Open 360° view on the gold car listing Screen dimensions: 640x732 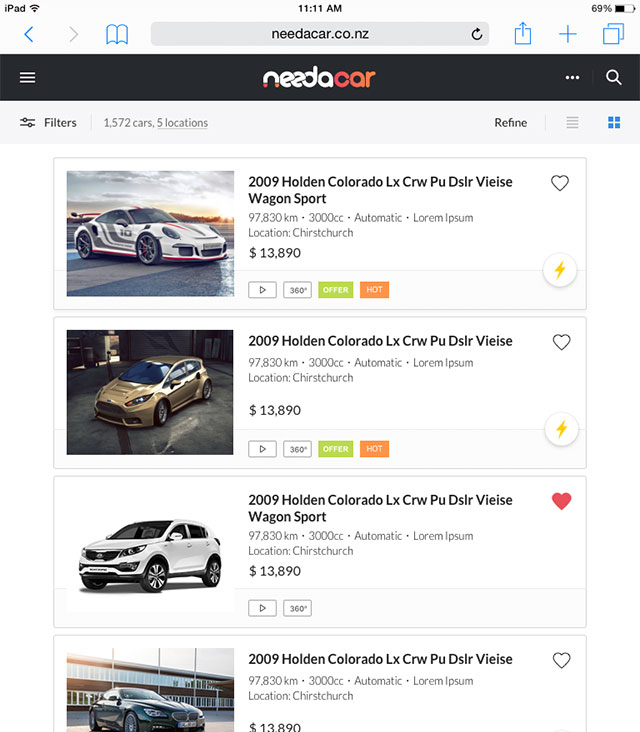click(298, 449)
